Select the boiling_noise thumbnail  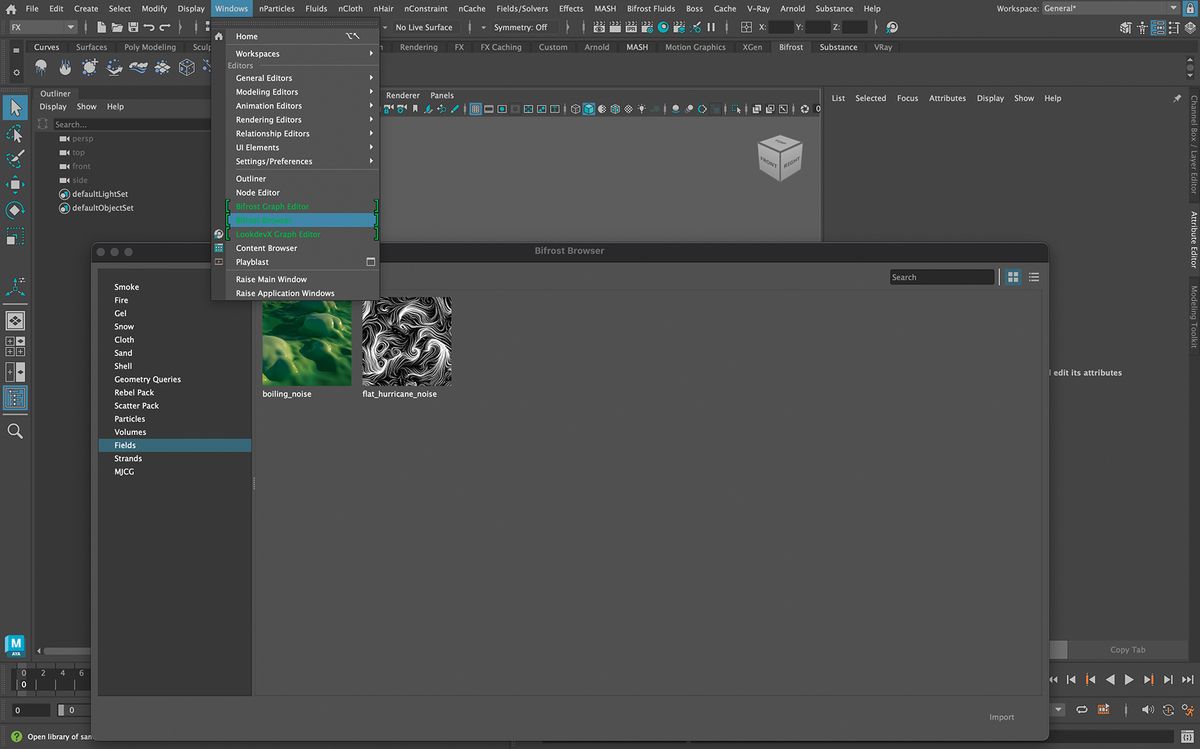tap(307, 341)
